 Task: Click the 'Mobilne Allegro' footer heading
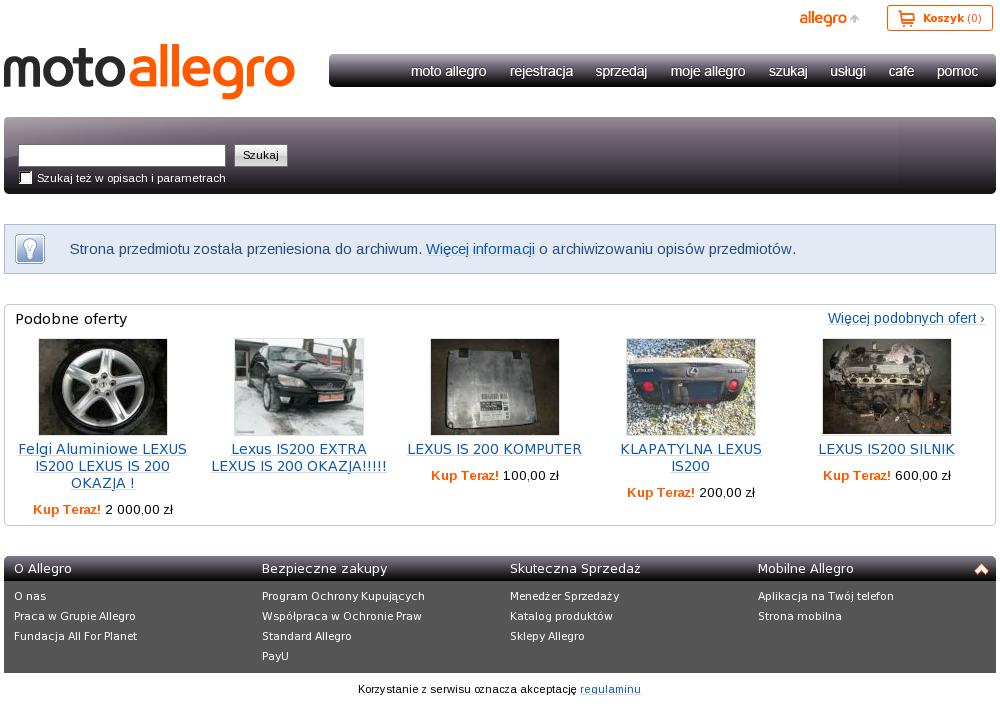click(x=805, y=568)
